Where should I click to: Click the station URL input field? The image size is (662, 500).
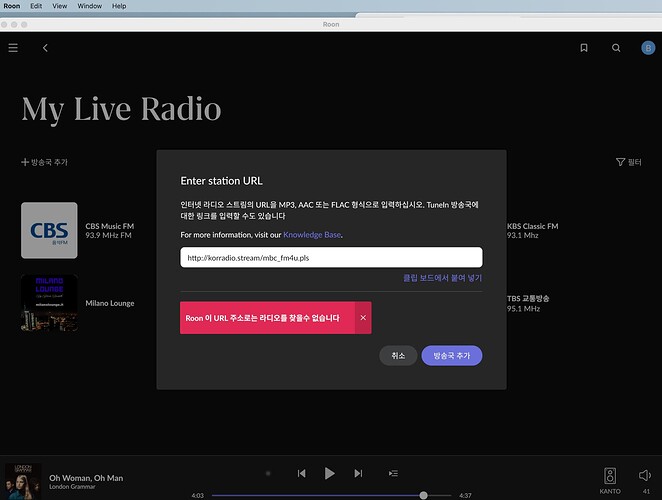(331, 258)
